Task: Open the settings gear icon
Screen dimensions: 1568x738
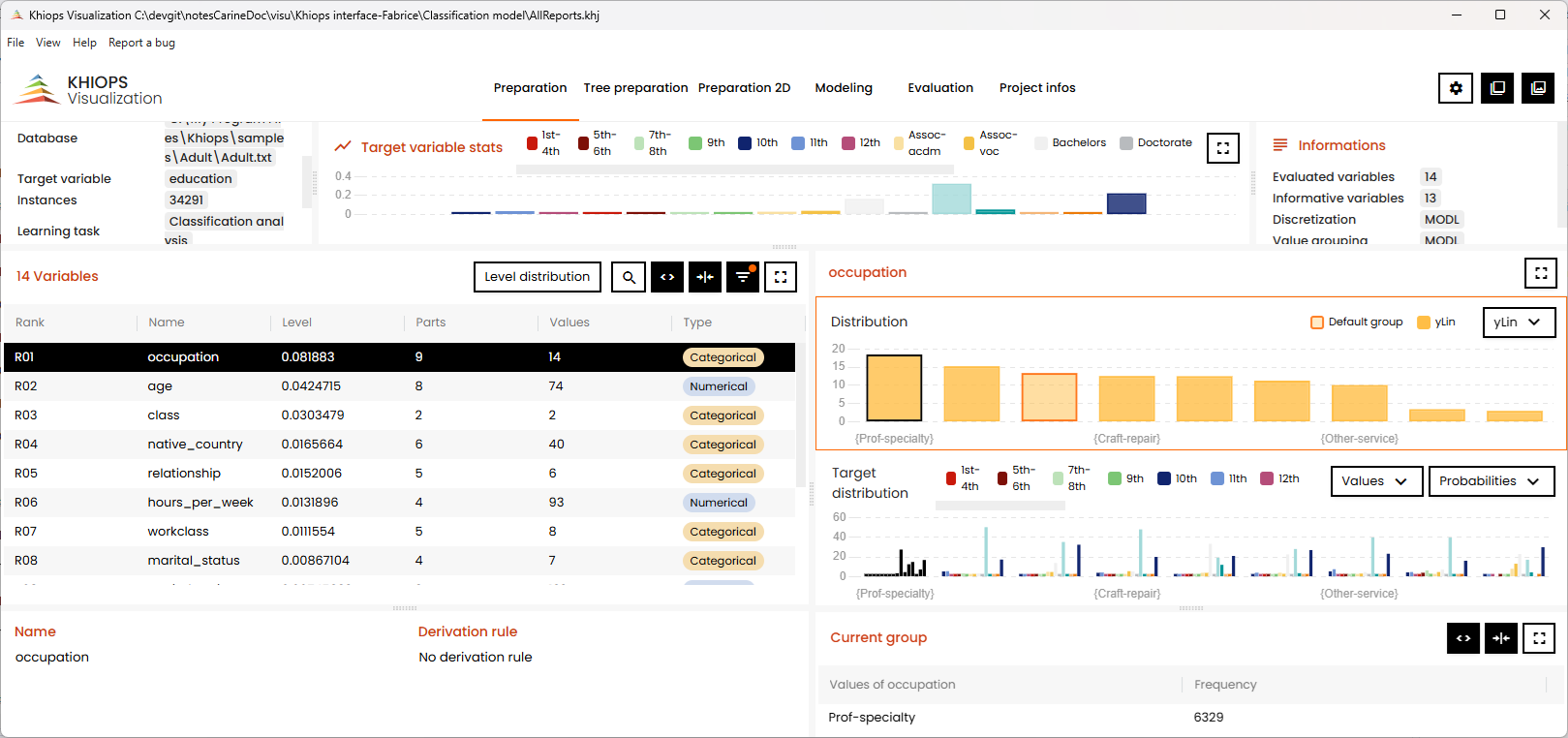Action: click(1456, 88)
